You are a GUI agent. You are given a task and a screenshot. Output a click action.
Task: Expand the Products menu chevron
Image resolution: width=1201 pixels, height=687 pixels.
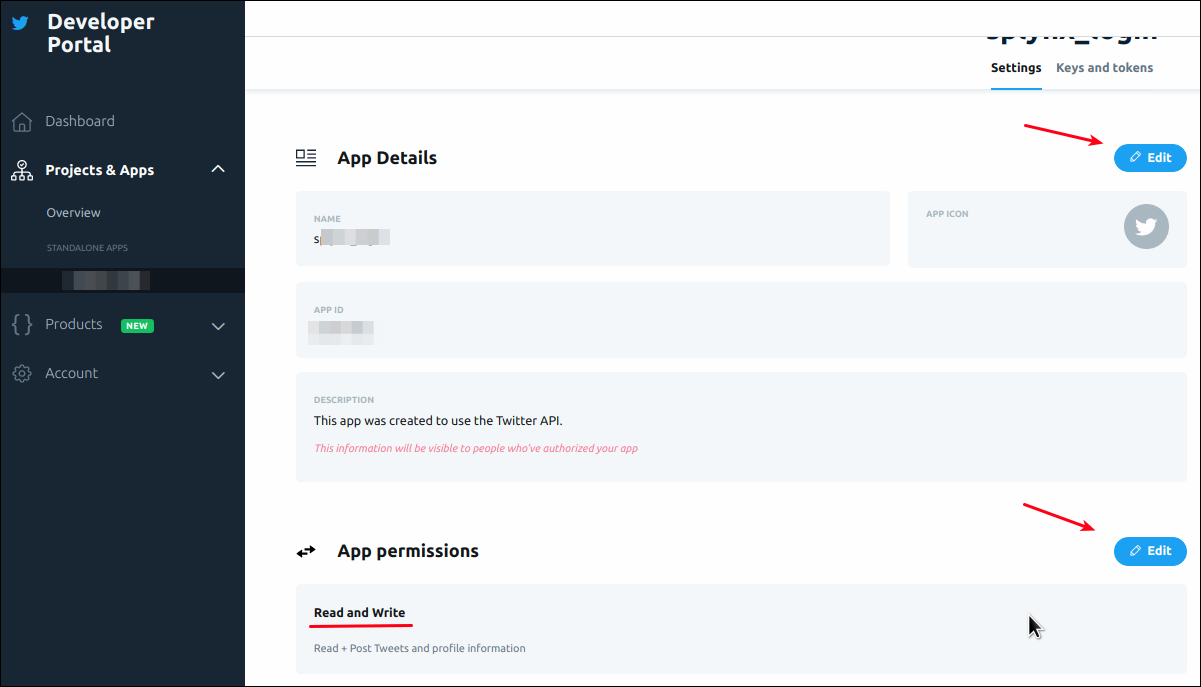219,326
